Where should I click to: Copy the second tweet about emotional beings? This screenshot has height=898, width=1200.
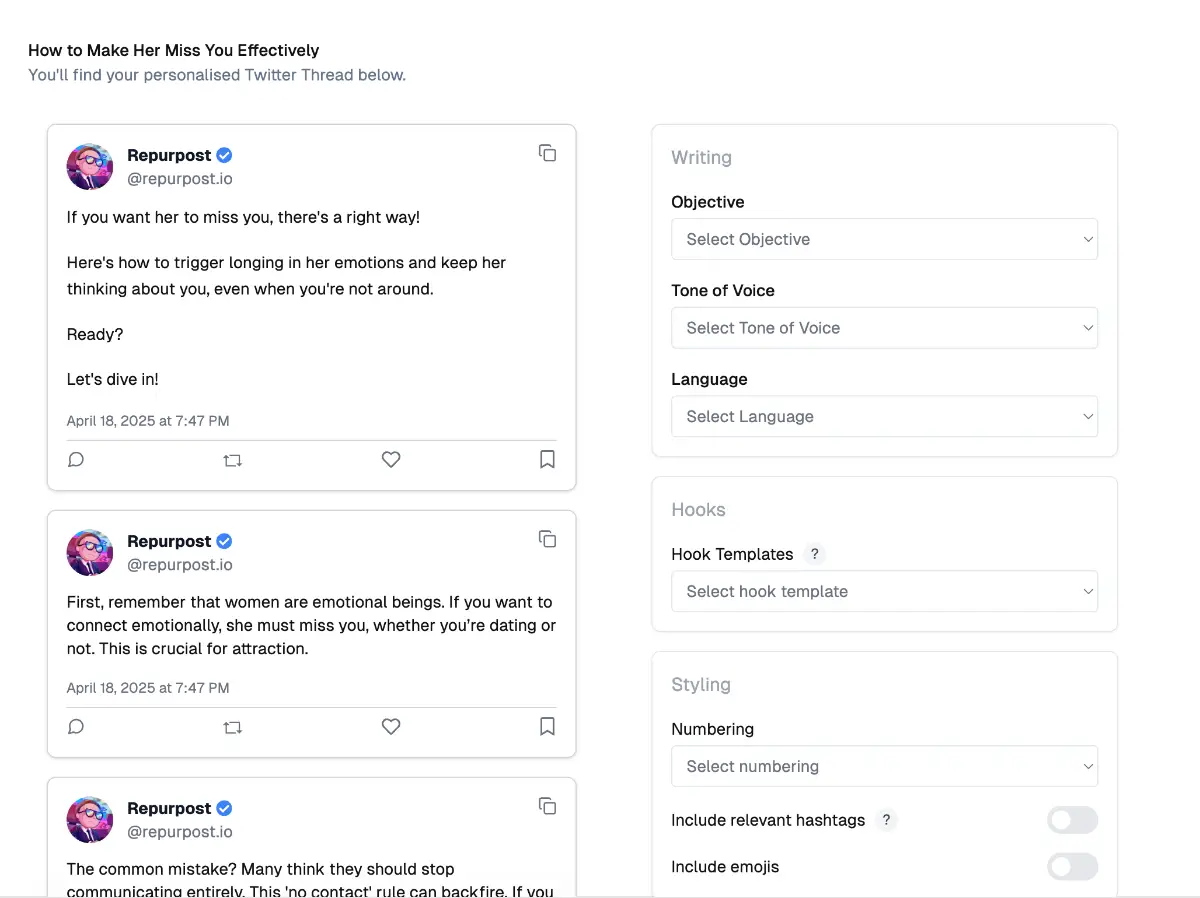point(547,539)
